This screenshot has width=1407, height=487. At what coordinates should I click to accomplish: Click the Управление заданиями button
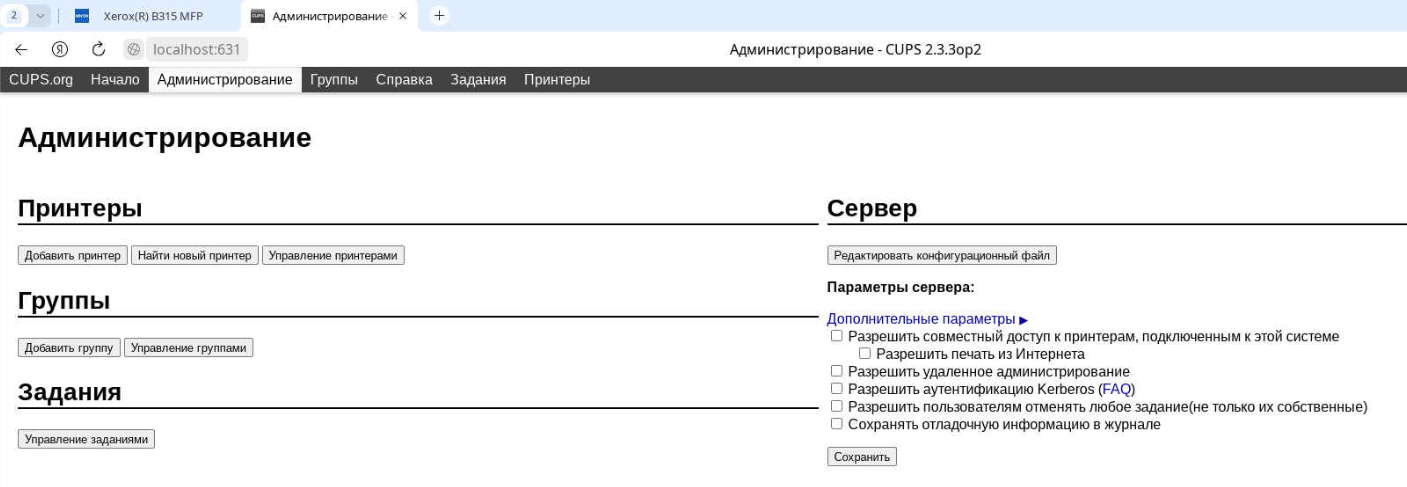tap(86, 439)
